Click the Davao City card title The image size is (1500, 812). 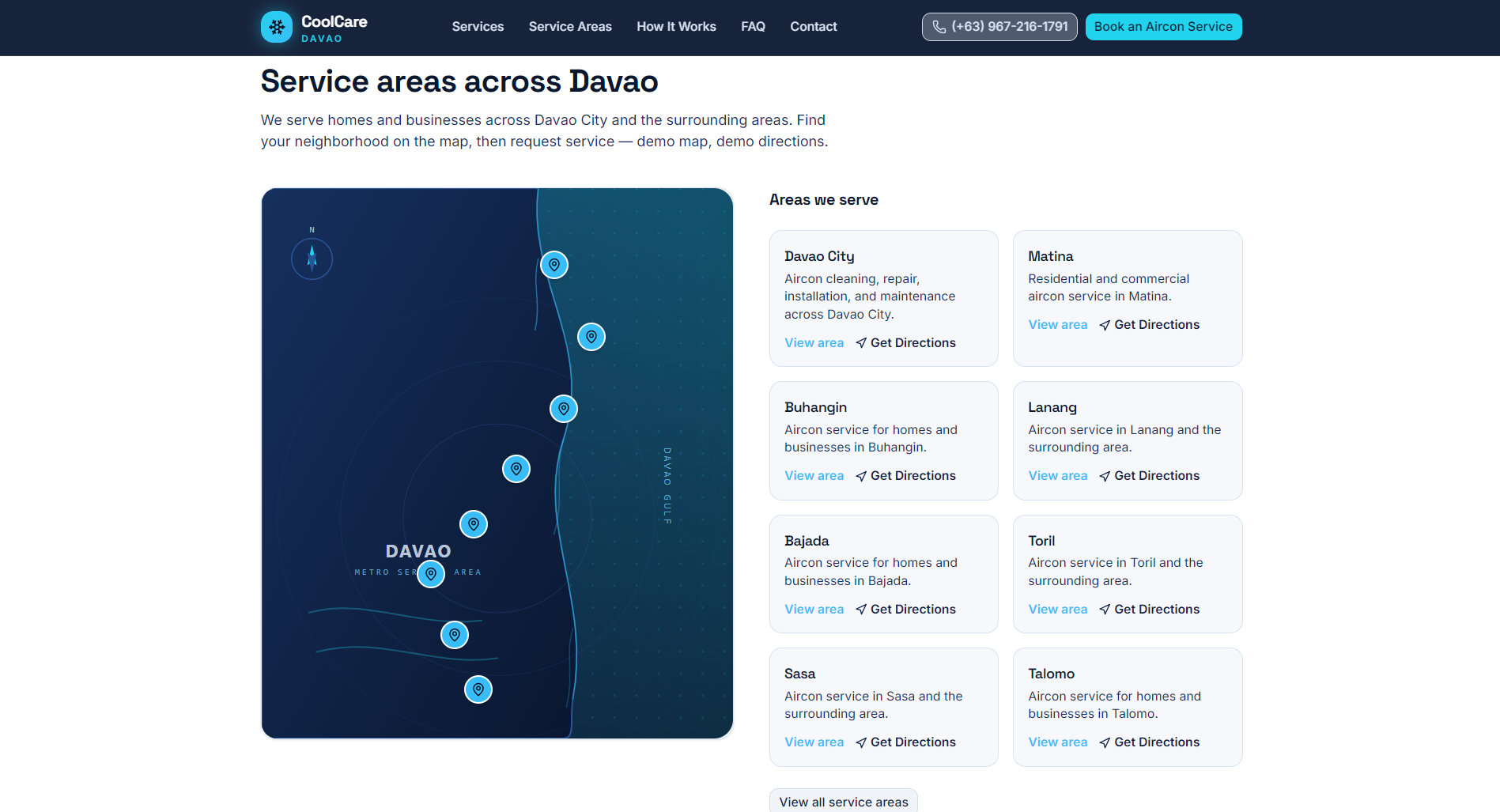coord(819,256)
